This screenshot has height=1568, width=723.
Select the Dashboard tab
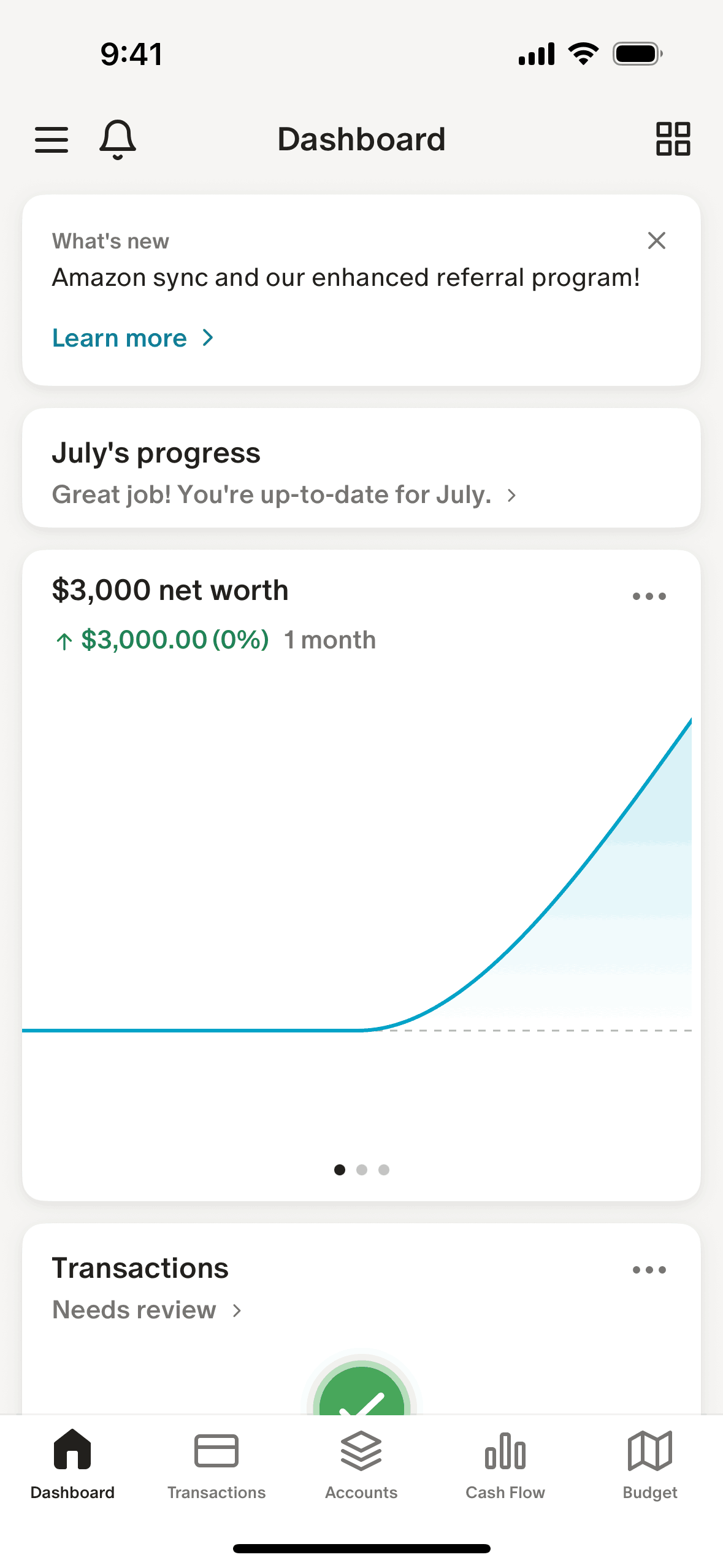[x=72, y=1464]
